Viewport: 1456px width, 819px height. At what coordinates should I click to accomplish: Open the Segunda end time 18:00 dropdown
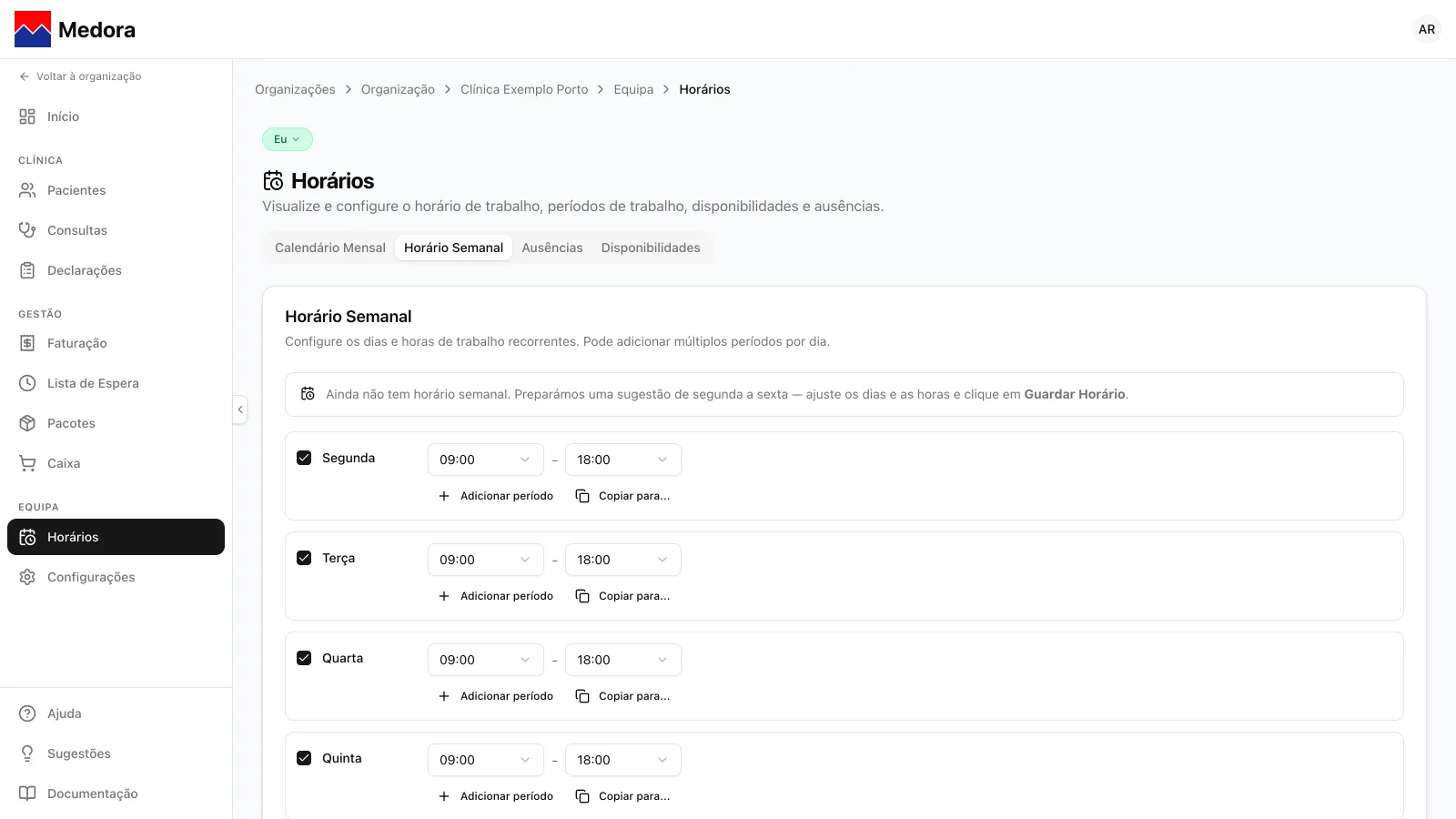(x=623, y=460)
